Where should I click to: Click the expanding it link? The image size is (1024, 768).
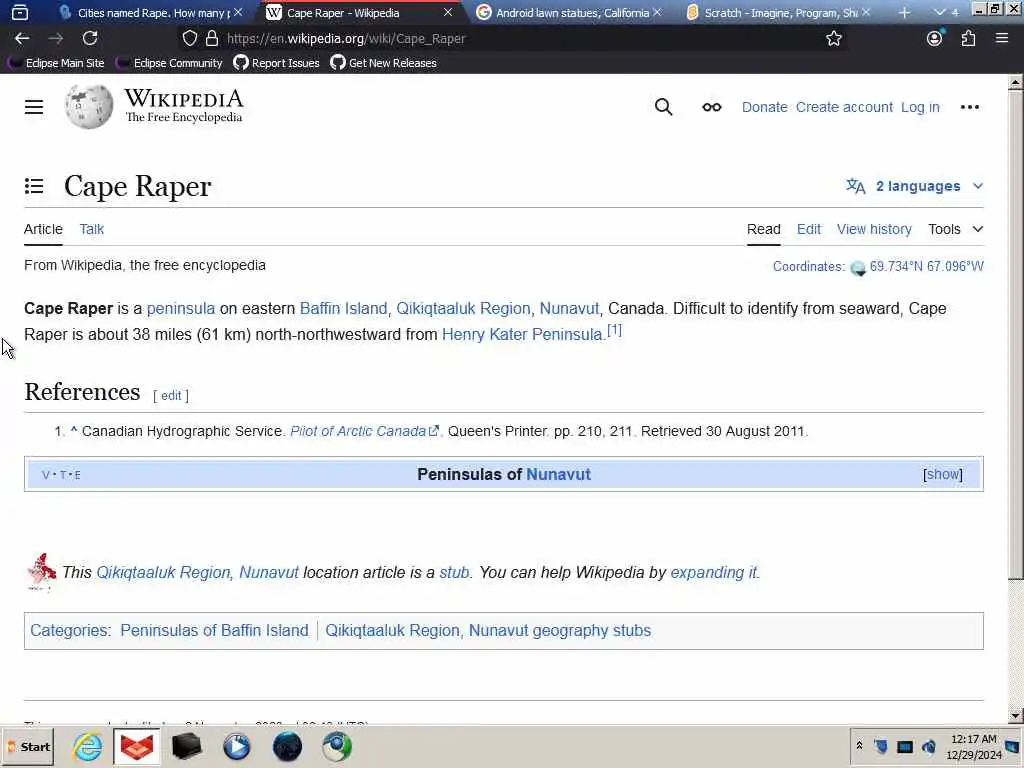[713, 572]
